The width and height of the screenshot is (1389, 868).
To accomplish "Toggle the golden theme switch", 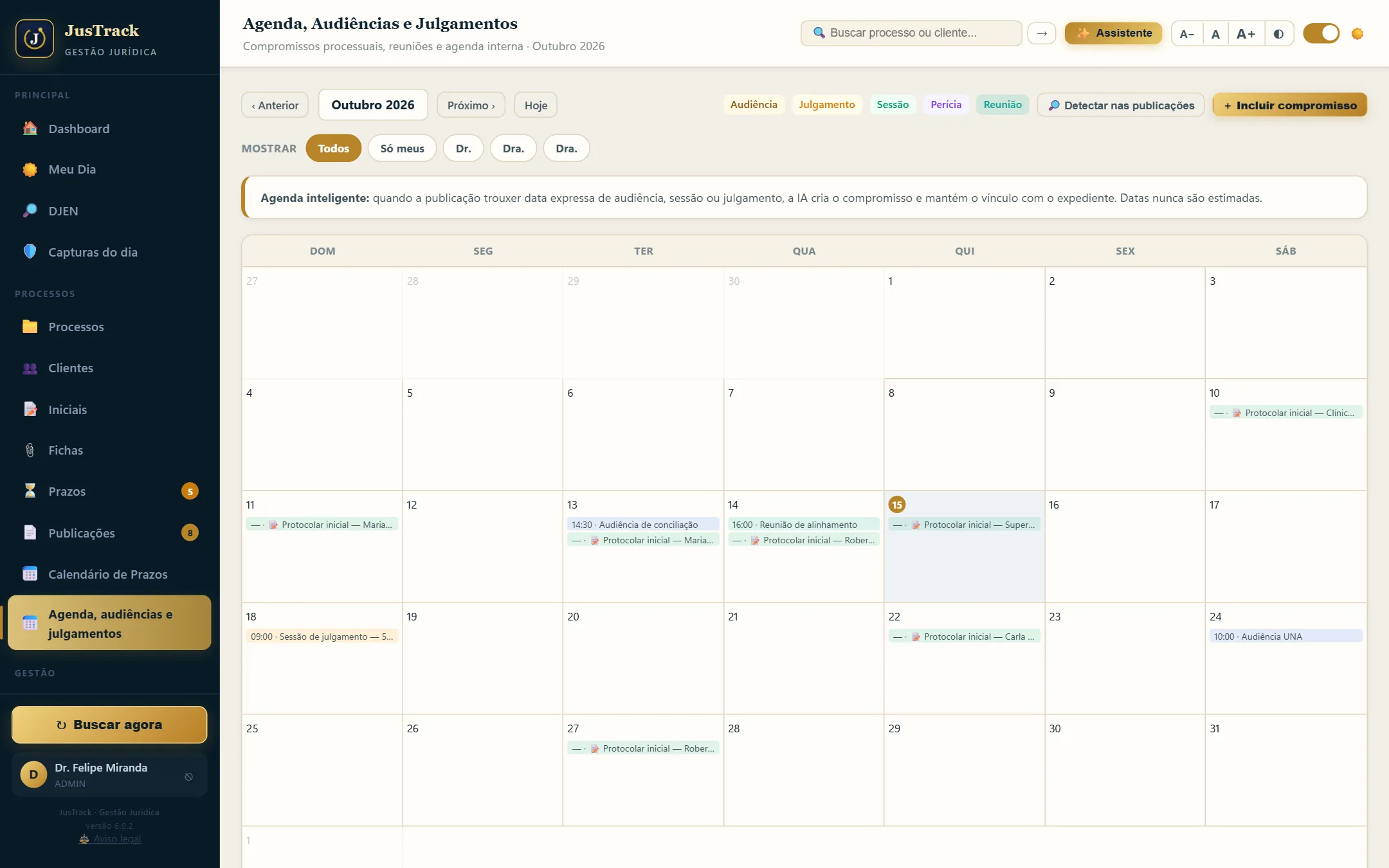I will coord(1321,33).
